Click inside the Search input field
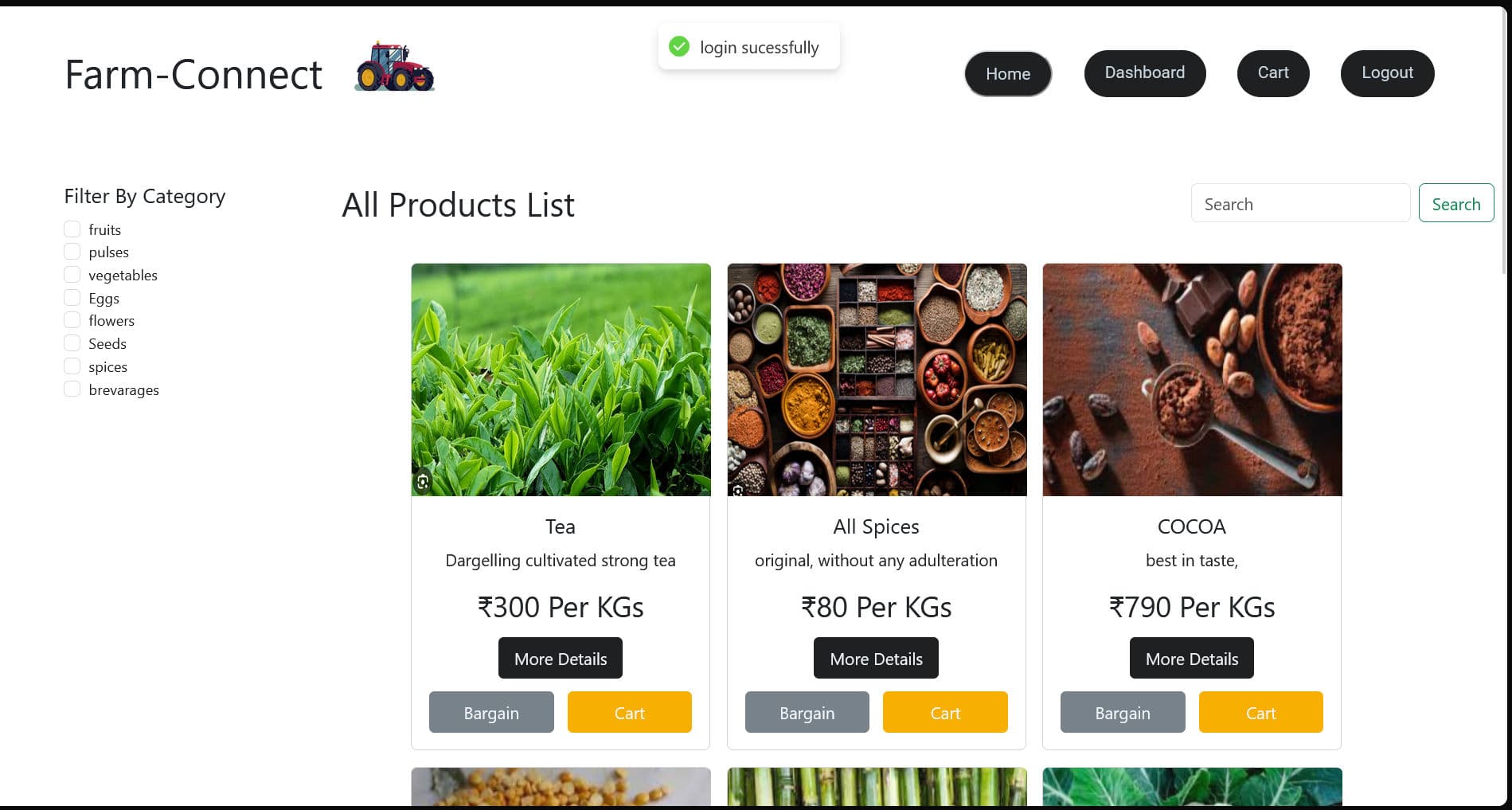 click(1299, 203)
